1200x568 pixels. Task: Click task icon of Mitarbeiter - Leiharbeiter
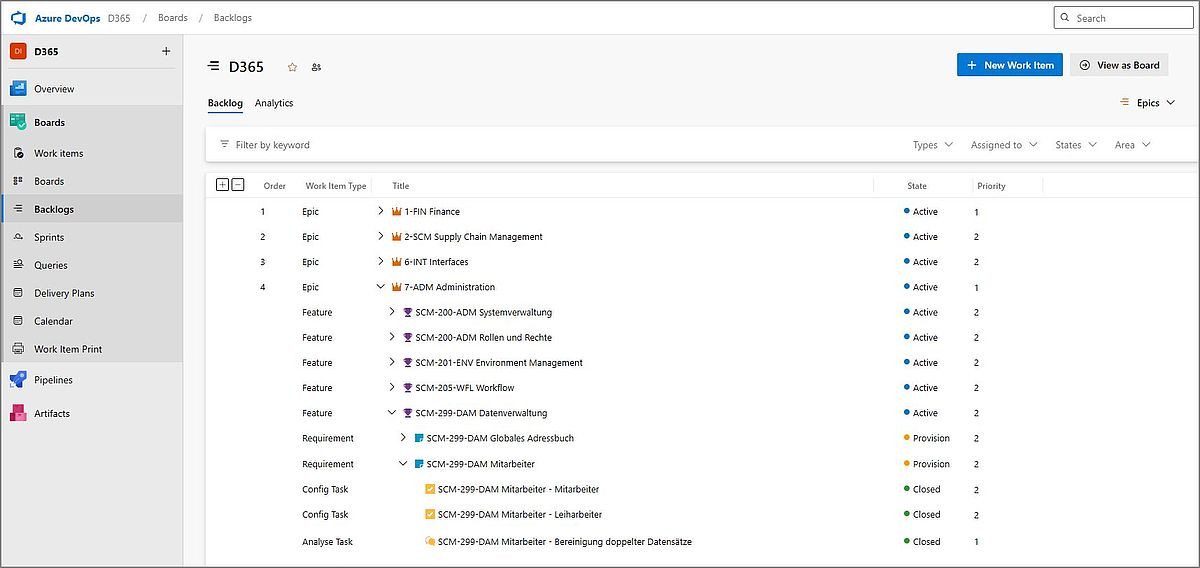(430, 514)
